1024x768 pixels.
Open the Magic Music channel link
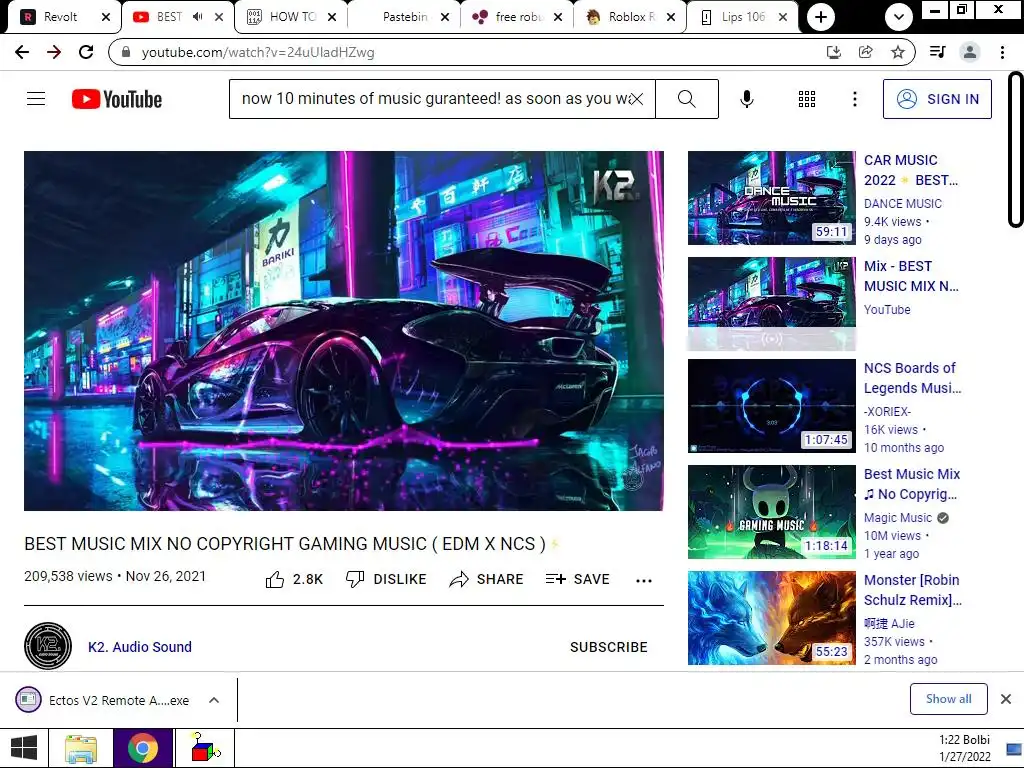point(898,517)
